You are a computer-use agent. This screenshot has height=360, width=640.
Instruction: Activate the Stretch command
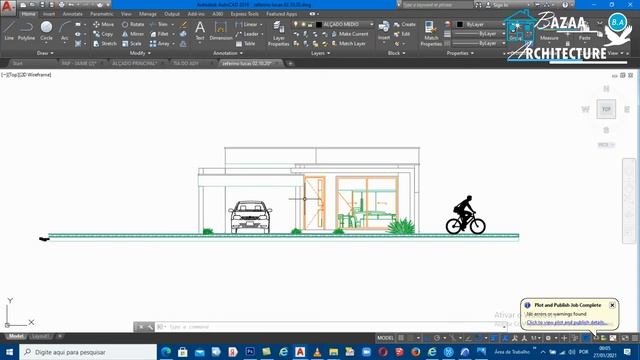pos(105,43)
